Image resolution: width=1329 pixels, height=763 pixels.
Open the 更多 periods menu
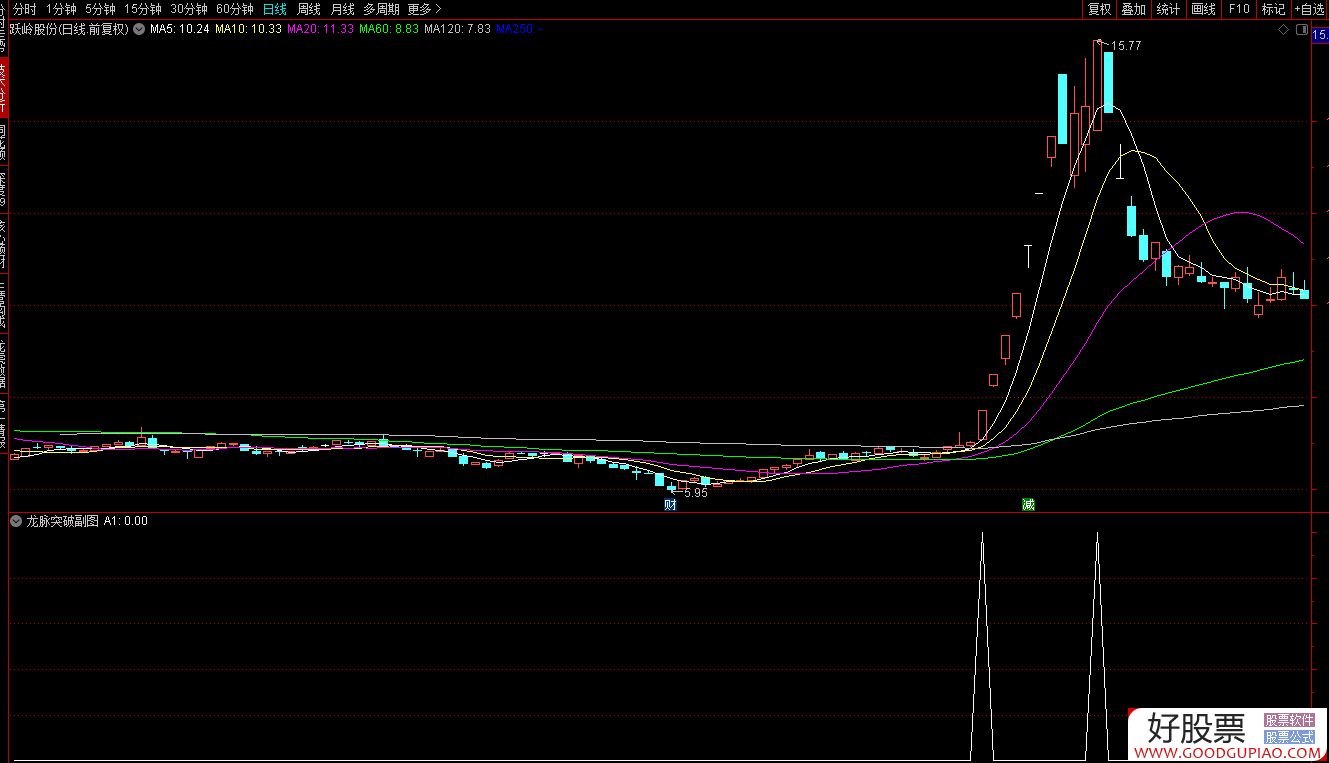[x=424, y=9]
